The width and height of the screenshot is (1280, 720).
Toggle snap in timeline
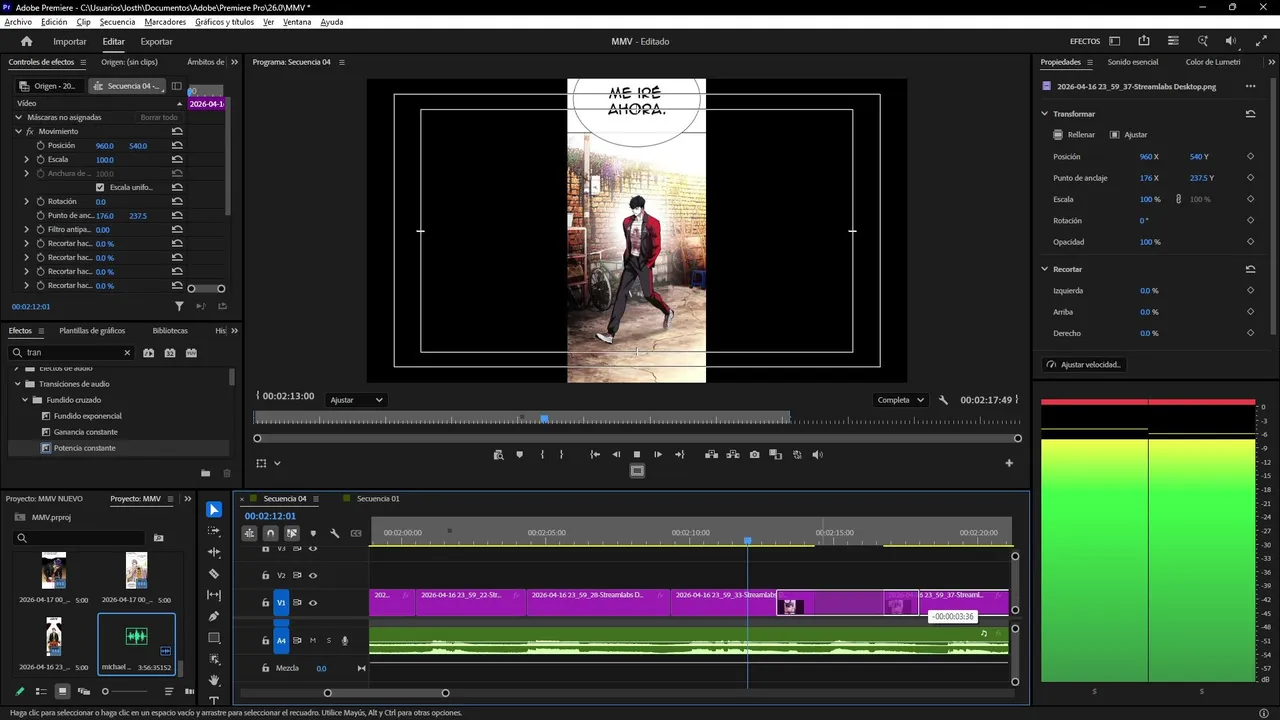pyautogui.click(x=270, y=533)
